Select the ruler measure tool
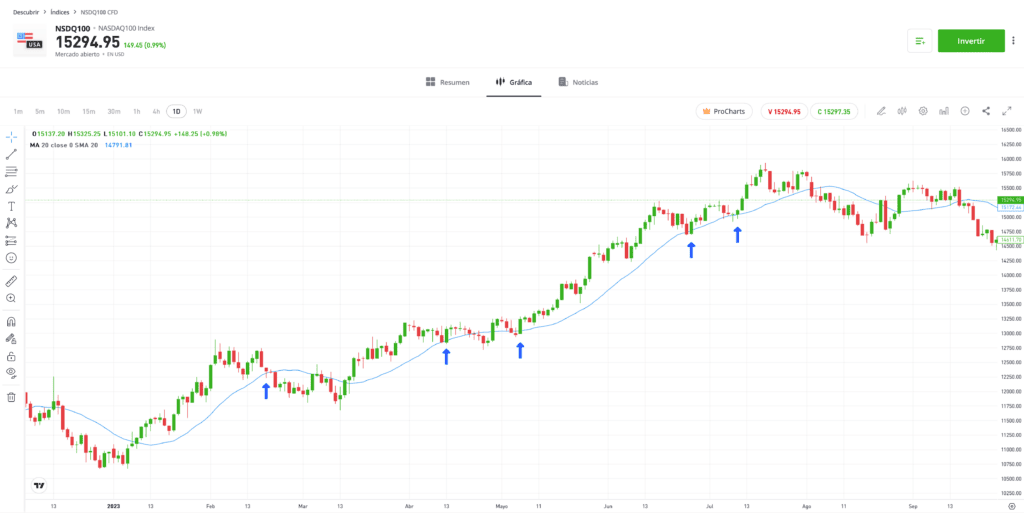 point(11,281)
